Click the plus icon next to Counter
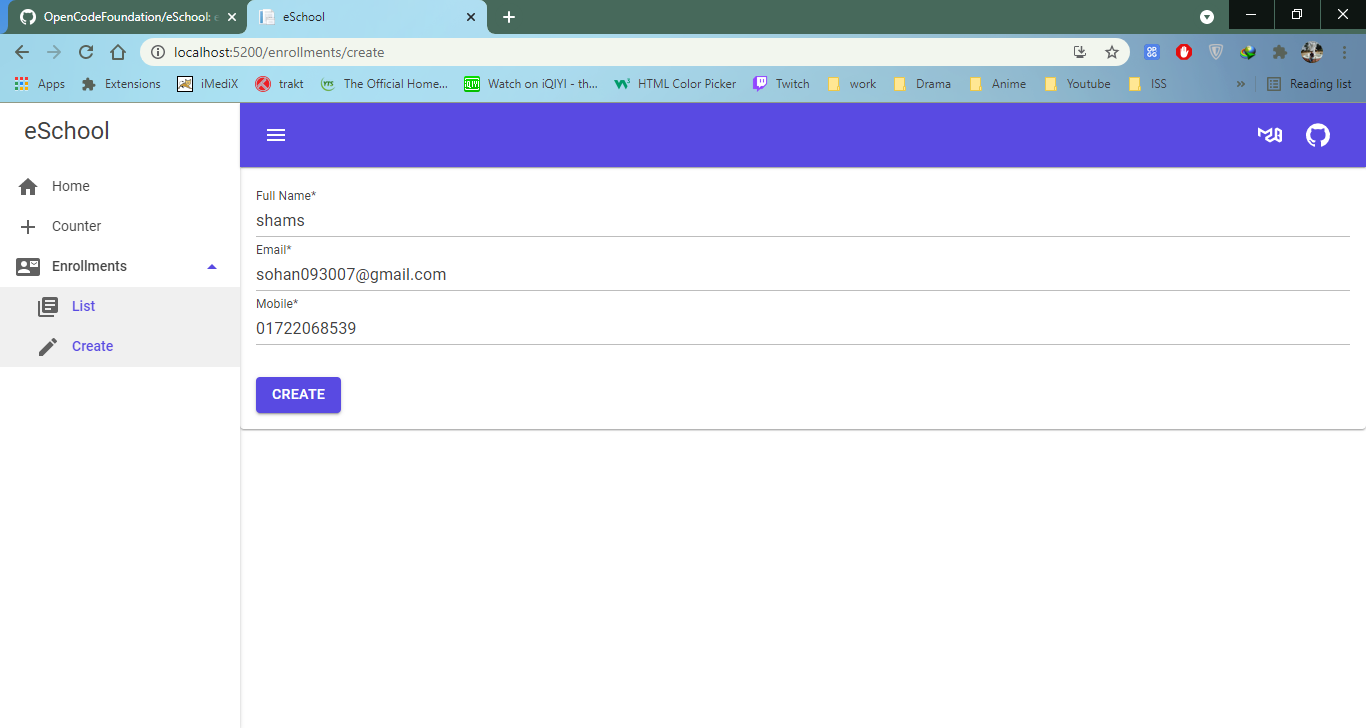Screen dimensions: 1366x728 (28, 226)
